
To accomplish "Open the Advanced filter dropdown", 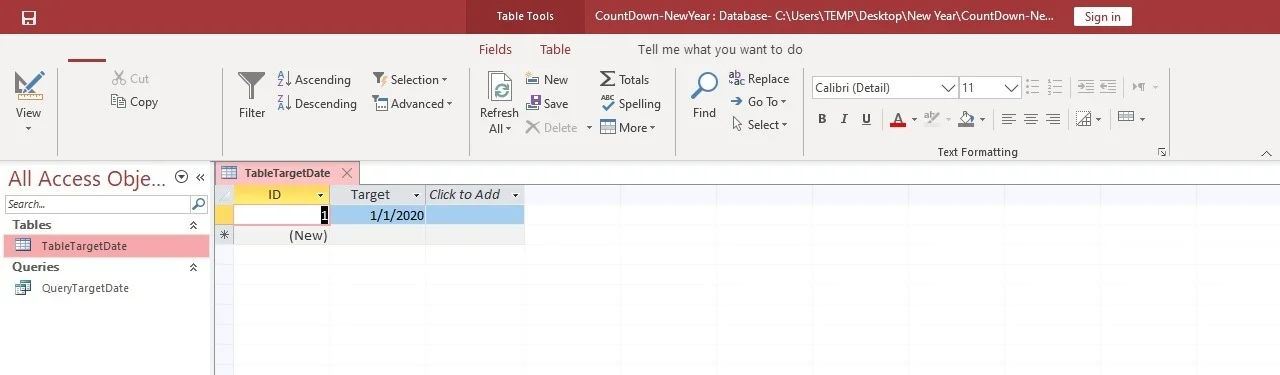I will (x=412, y=103).
